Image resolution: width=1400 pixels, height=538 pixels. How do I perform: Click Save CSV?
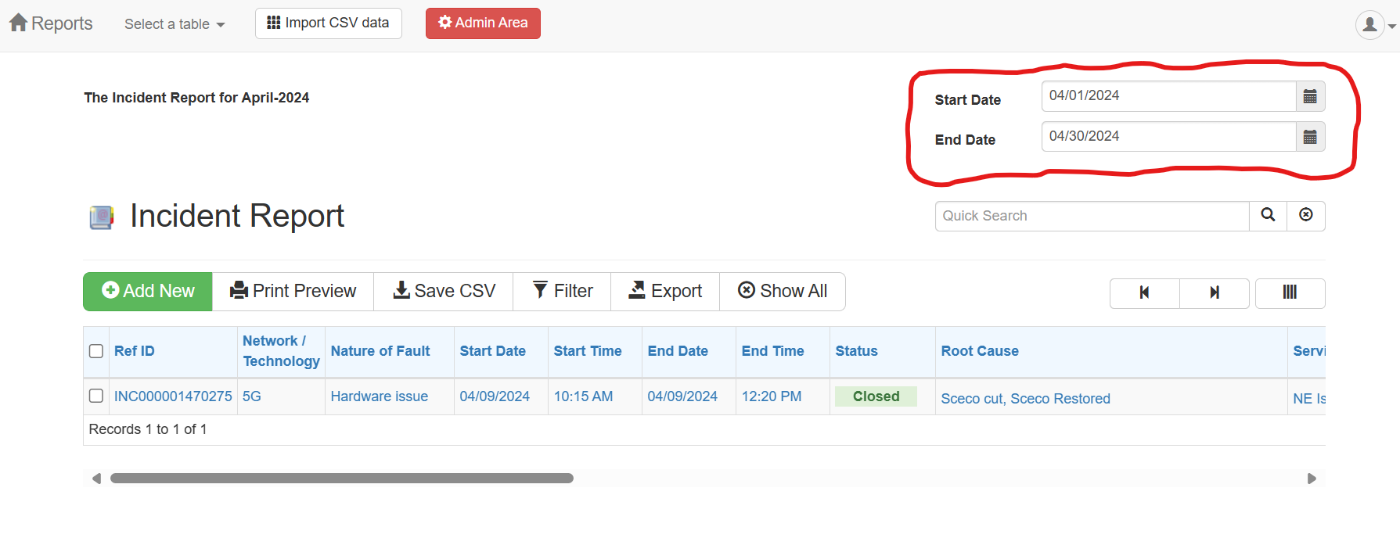click(x=443, y=291)
